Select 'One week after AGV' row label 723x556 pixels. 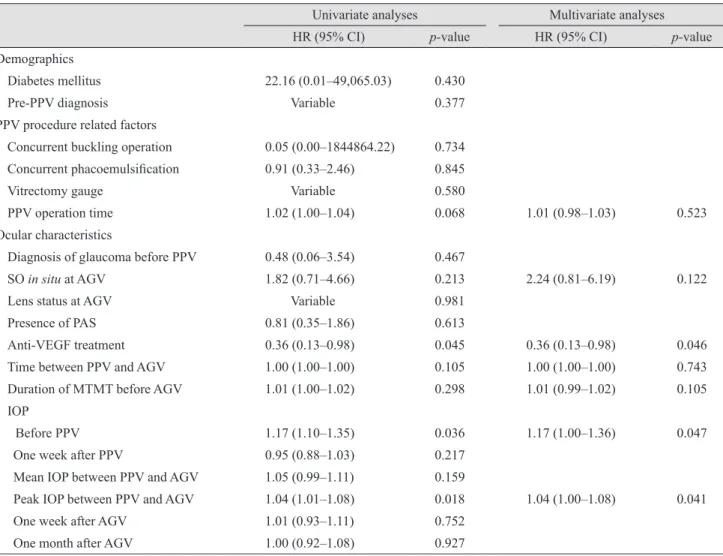[70, 521]
